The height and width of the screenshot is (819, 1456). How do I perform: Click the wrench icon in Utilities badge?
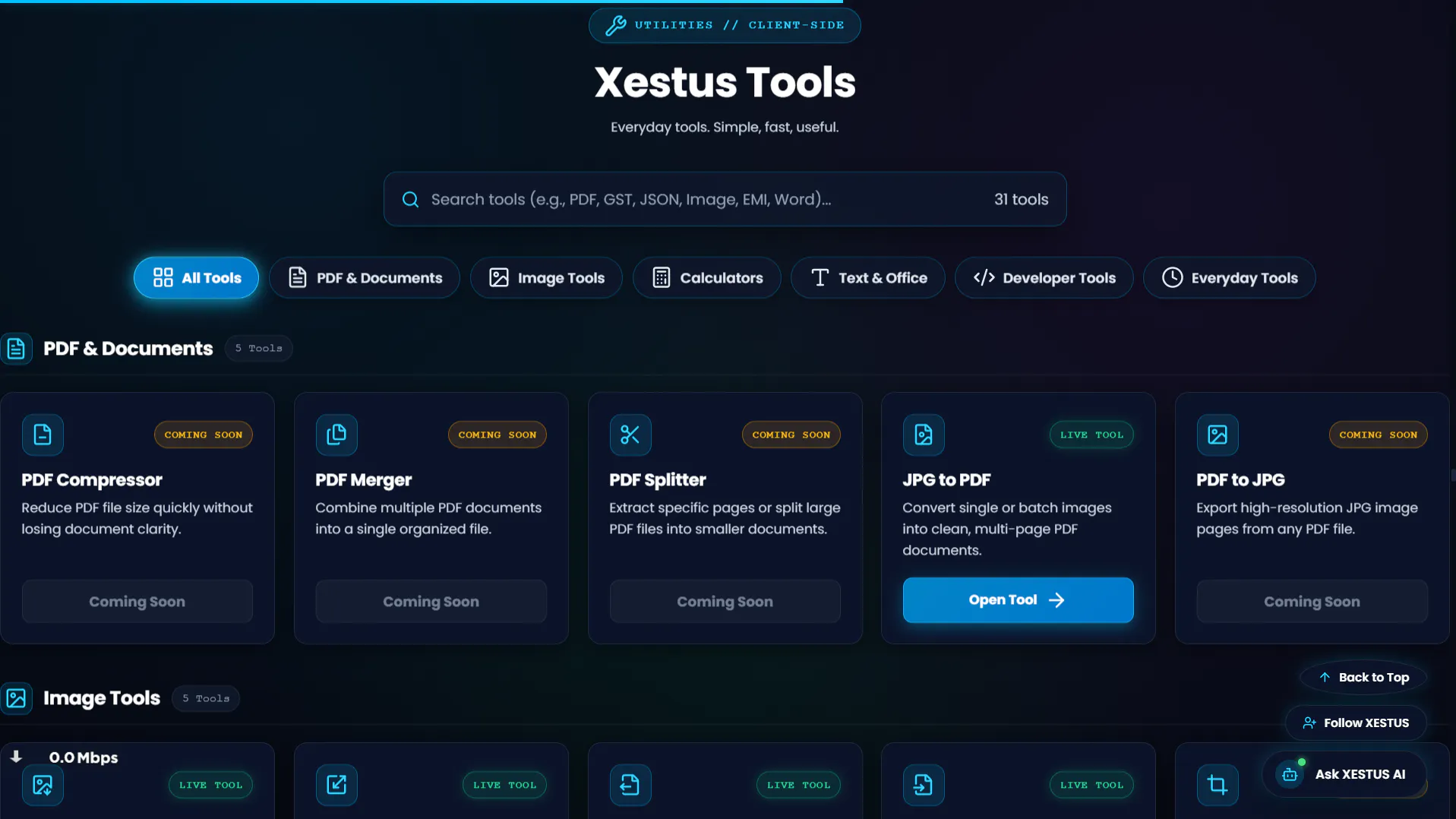click(616, 25)
